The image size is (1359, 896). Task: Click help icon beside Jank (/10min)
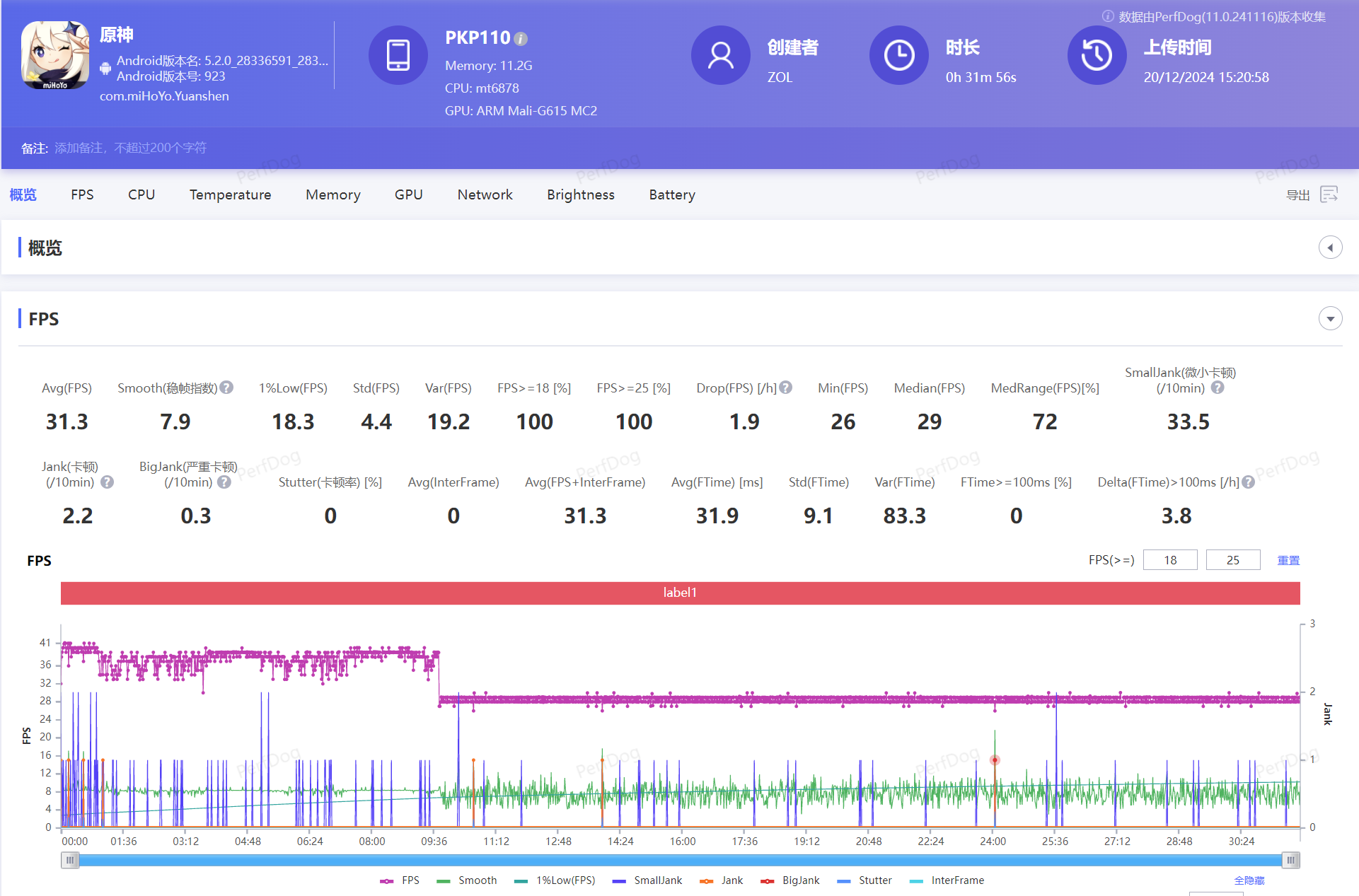[x=108, y=482]
